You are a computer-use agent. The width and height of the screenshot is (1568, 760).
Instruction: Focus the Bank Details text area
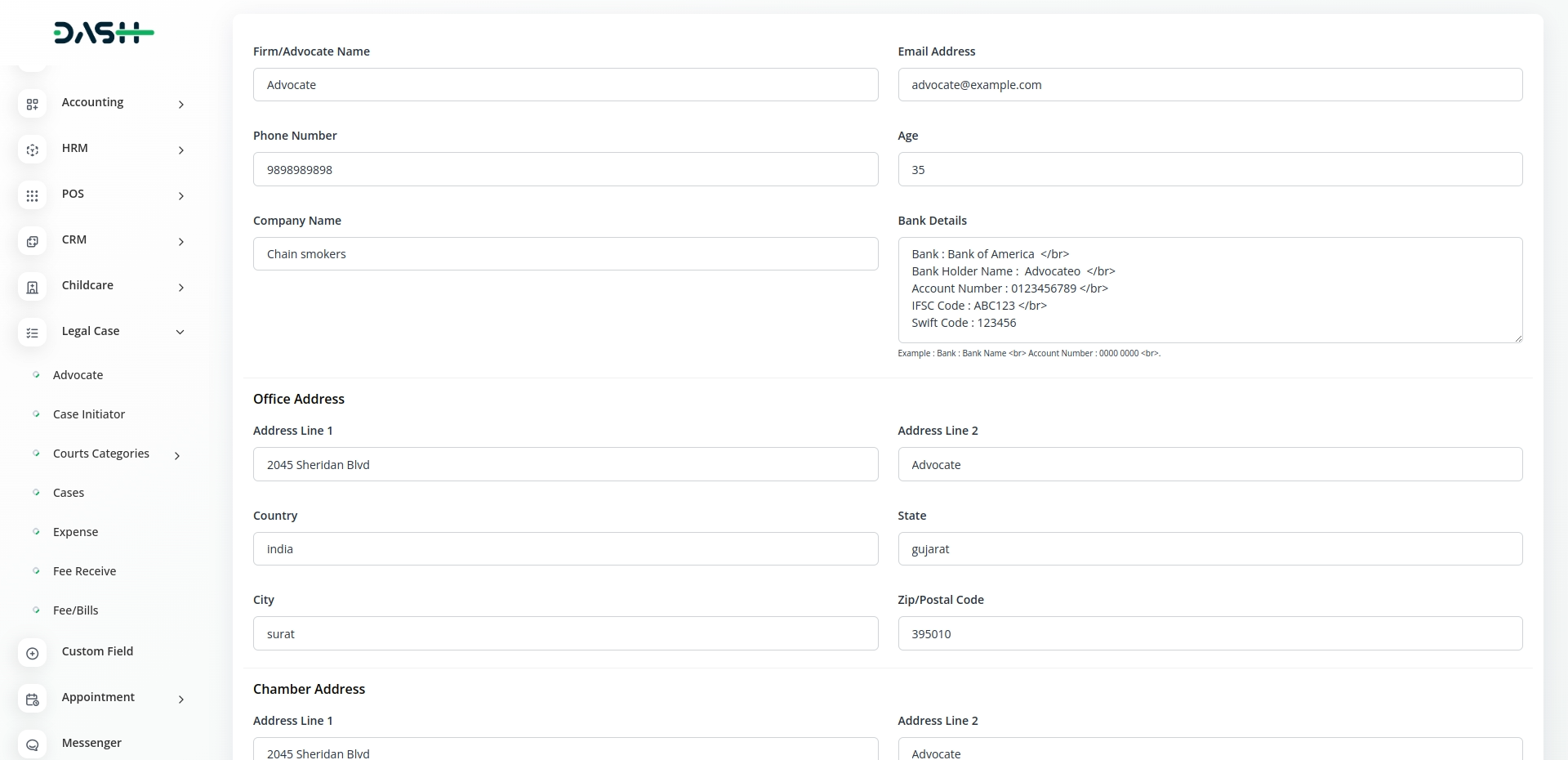tap(1209, 289)
